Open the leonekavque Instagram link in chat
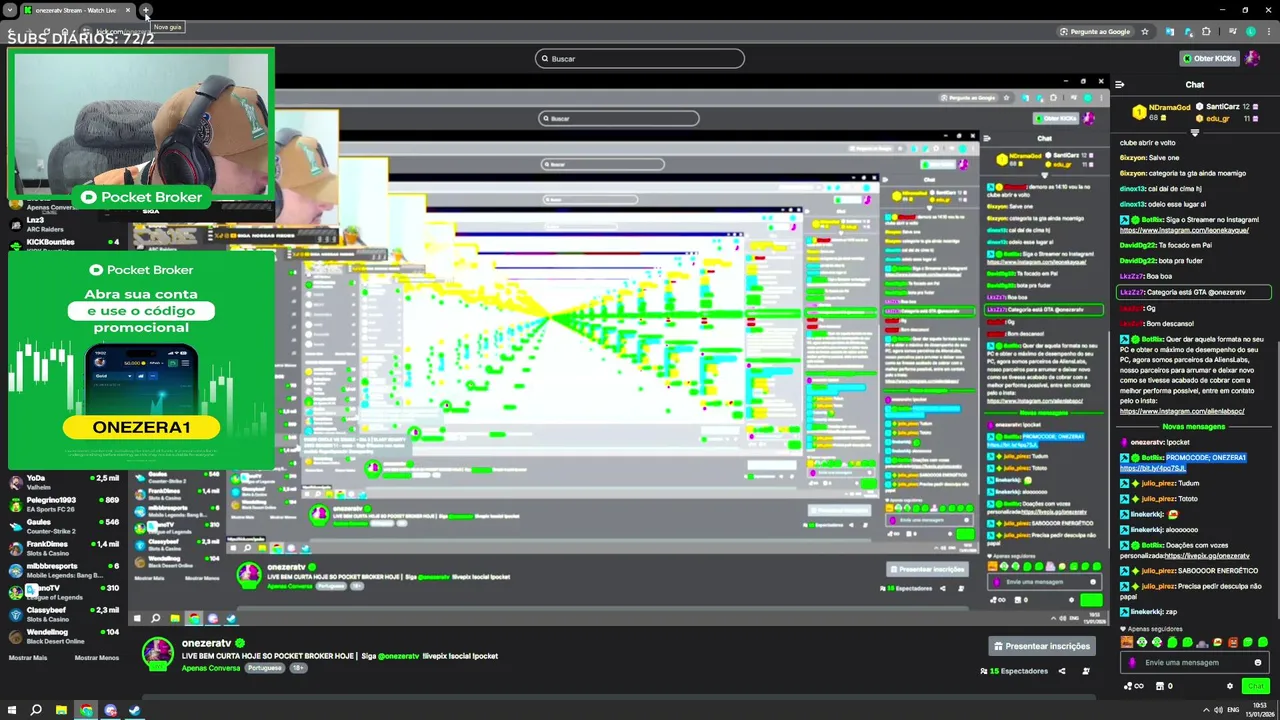Viewport: 1280px width, 720px height. click(x=1184, y=230)
